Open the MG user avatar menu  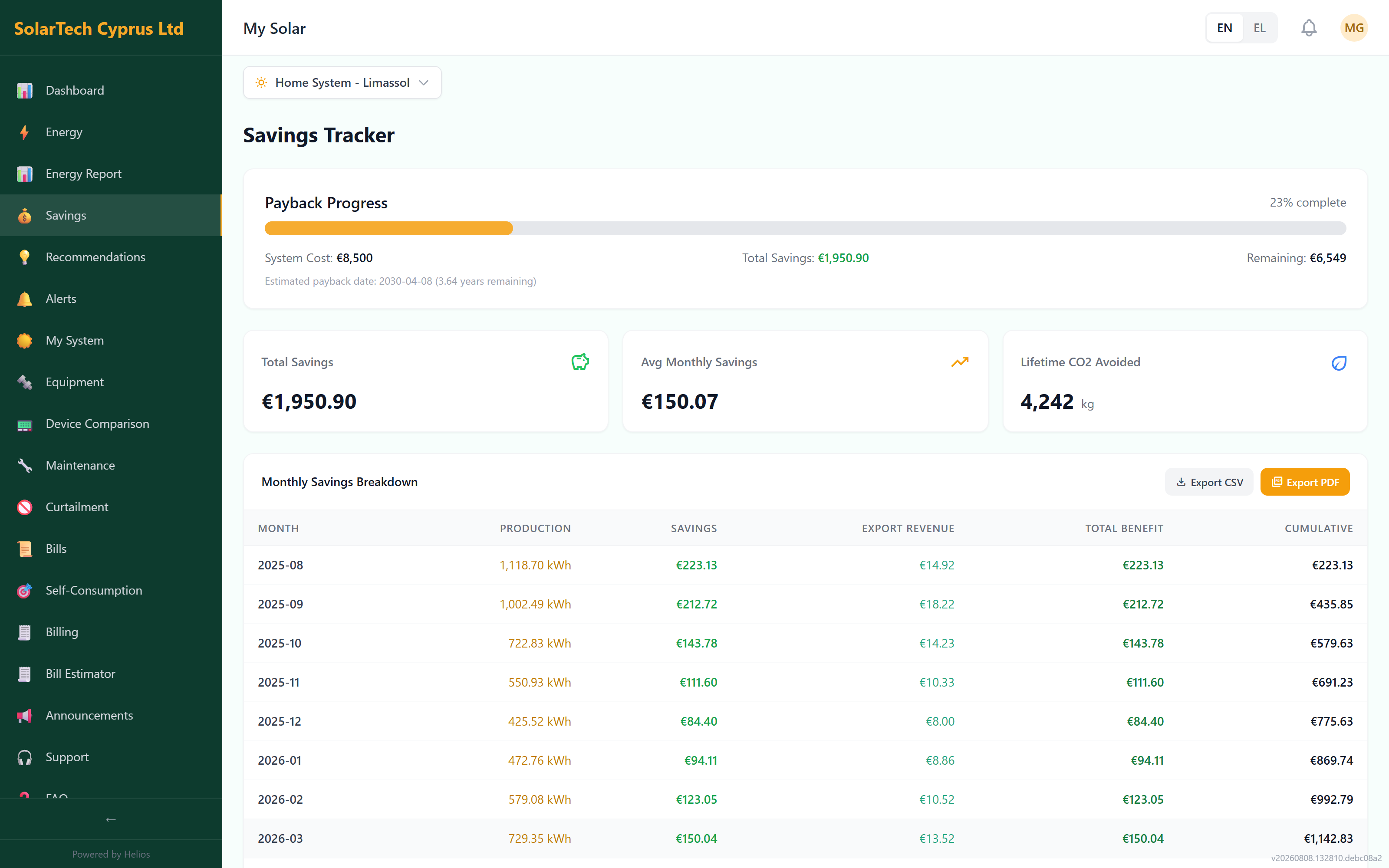[1354, 27]
